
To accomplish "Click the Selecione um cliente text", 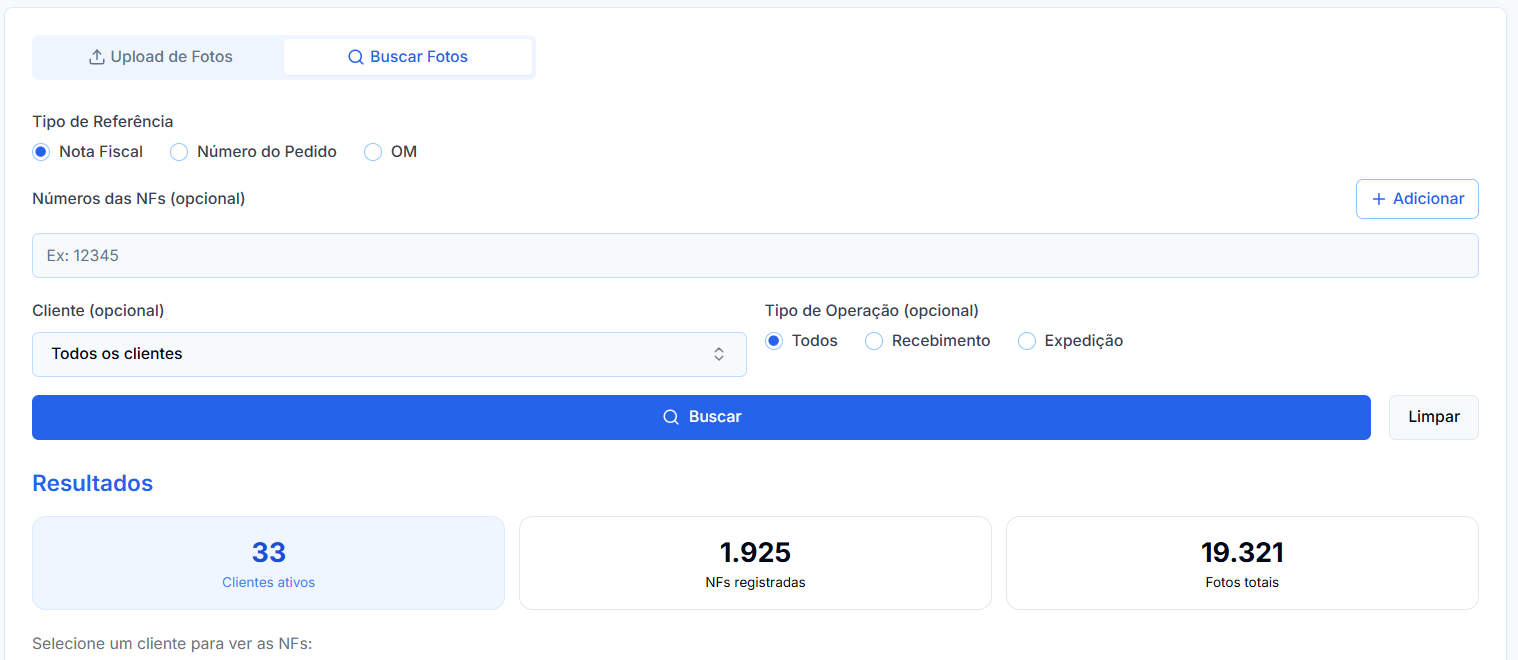I will point(172,643).
